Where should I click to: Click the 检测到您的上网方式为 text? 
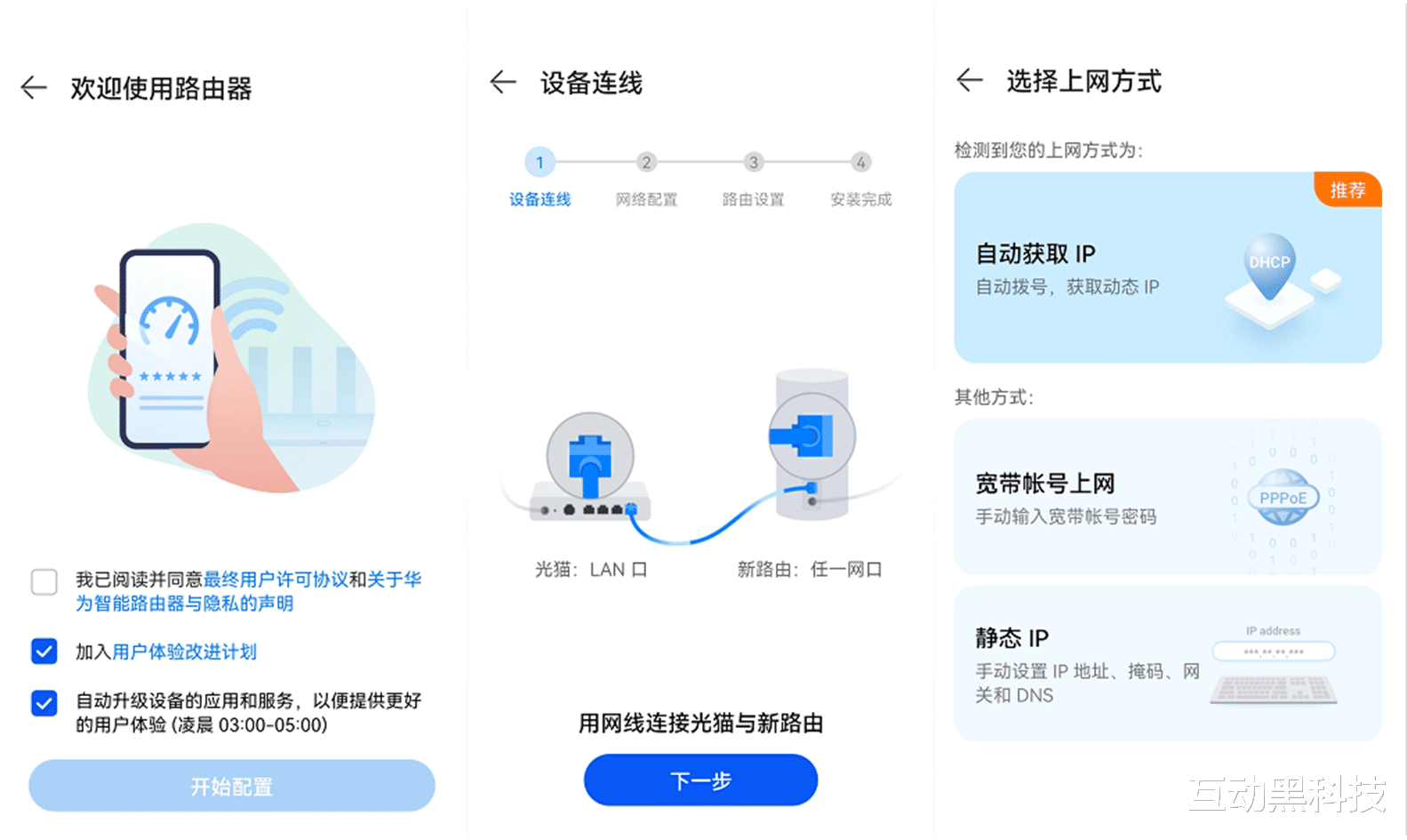coord(1048,150)
